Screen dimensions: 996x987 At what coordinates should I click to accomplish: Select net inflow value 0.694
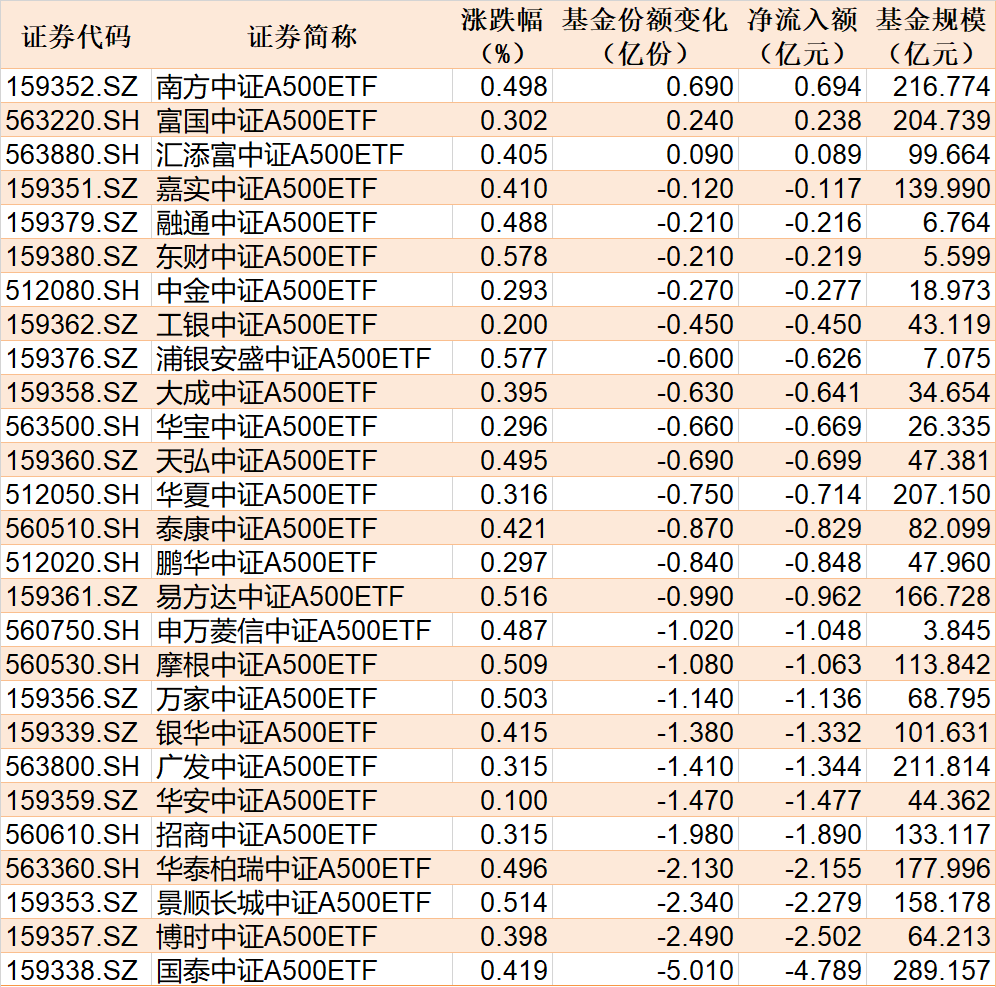(802, 86)
